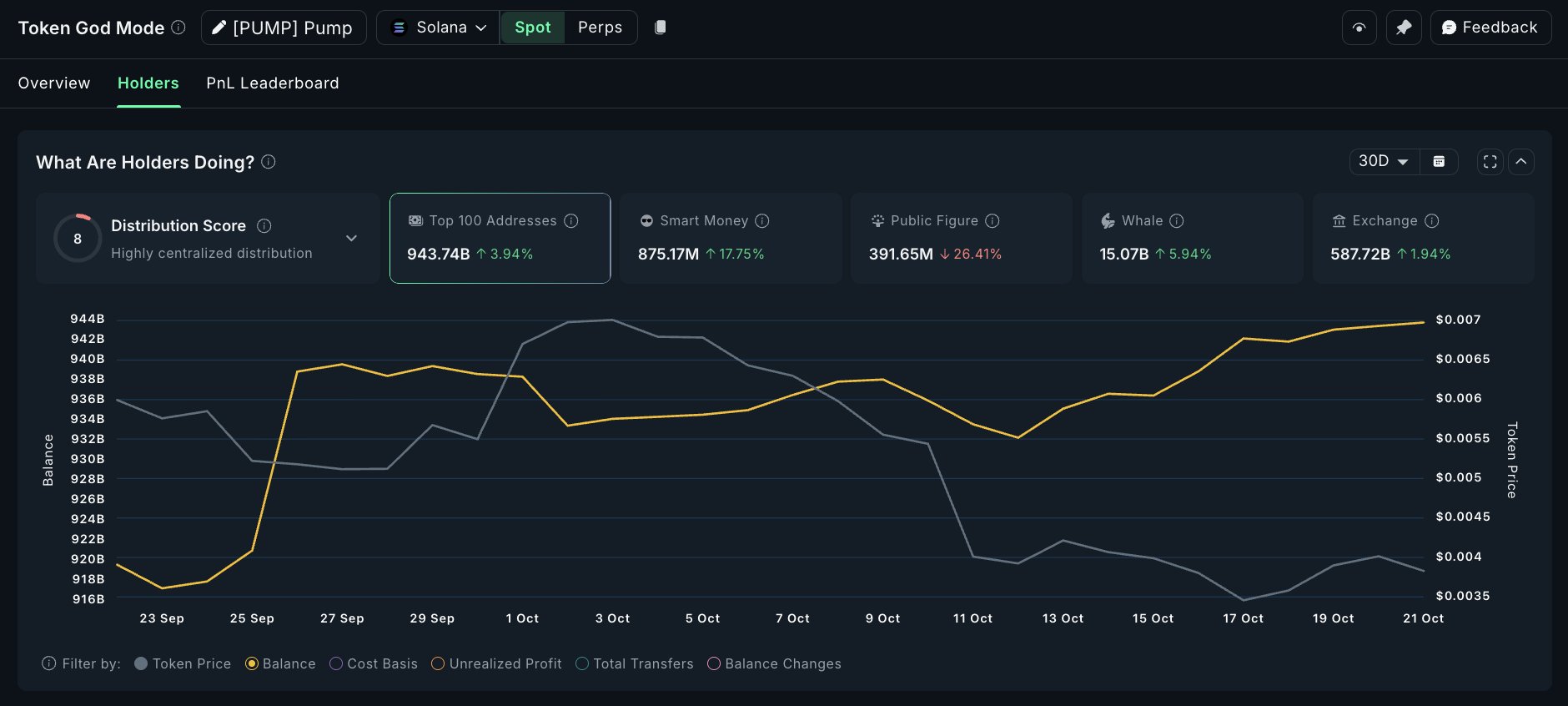Click the eye watch icon button
The width and height of the screenshot is (1568, 706).
coord(1359,28)
